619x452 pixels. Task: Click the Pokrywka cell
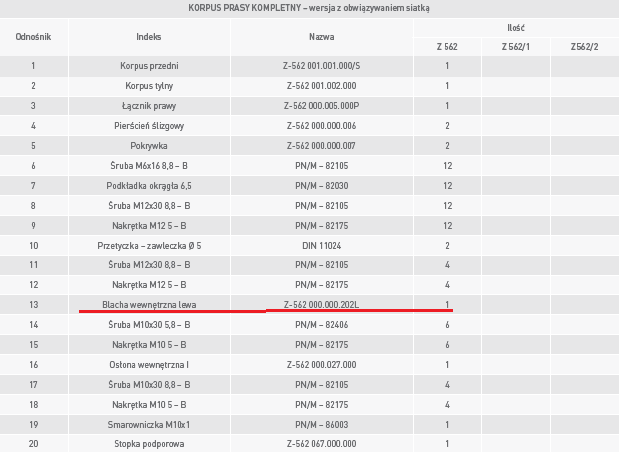[x=149, y=146]
